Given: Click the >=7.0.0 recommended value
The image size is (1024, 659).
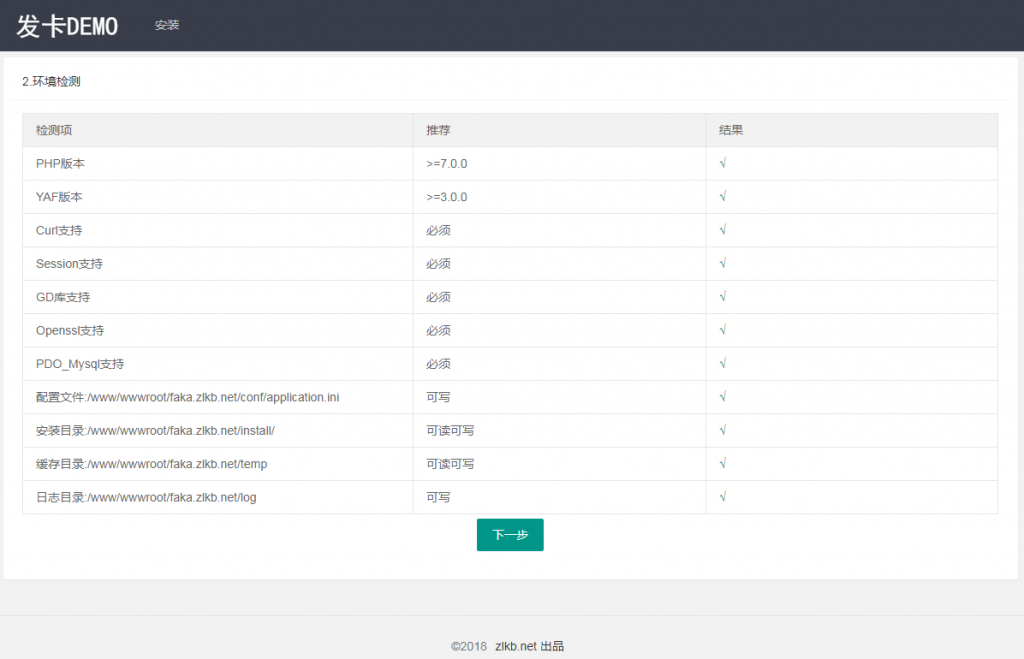Looking at the screenshot, I should tap(447, 163).
